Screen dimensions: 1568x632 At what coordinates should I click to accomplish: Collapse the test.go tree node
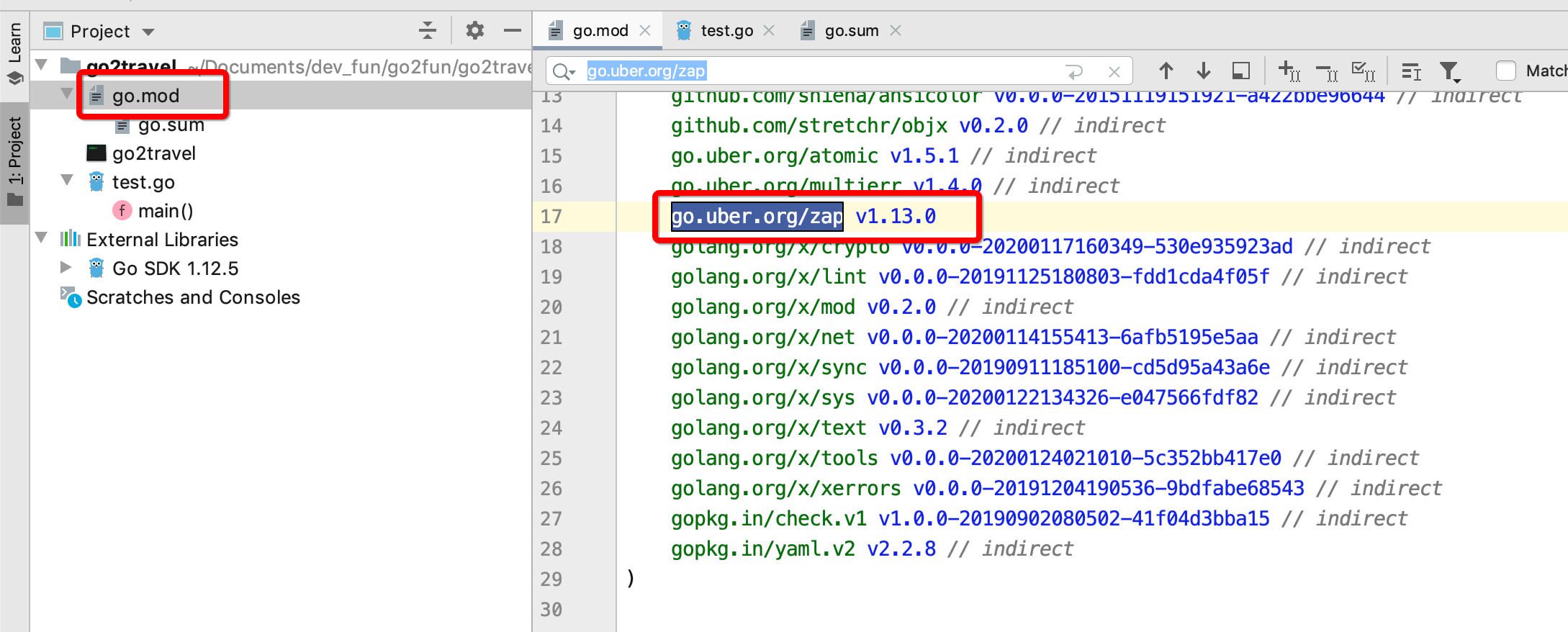pos(67,180)
